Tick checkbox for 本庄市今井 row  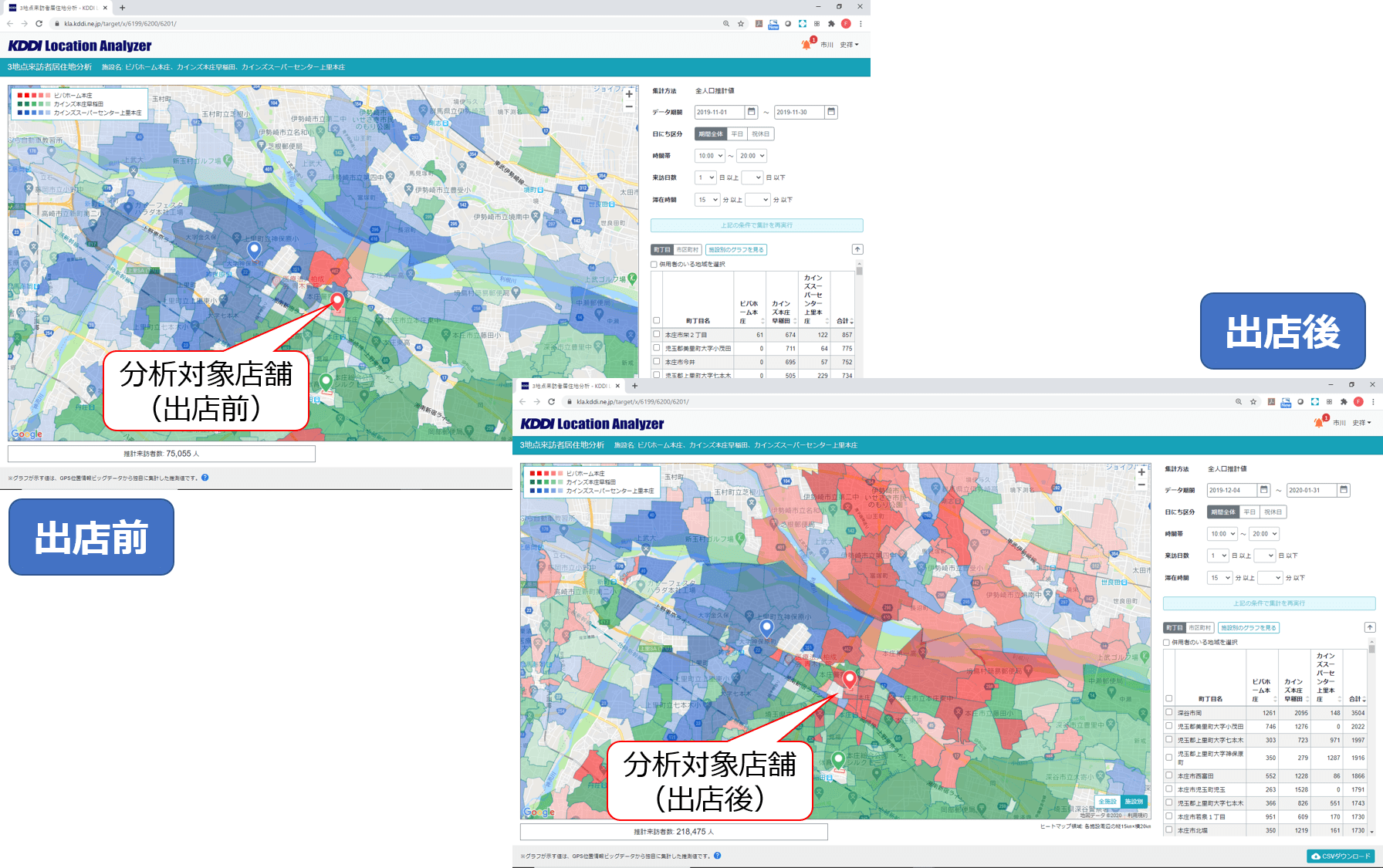[x=657, y=361]
